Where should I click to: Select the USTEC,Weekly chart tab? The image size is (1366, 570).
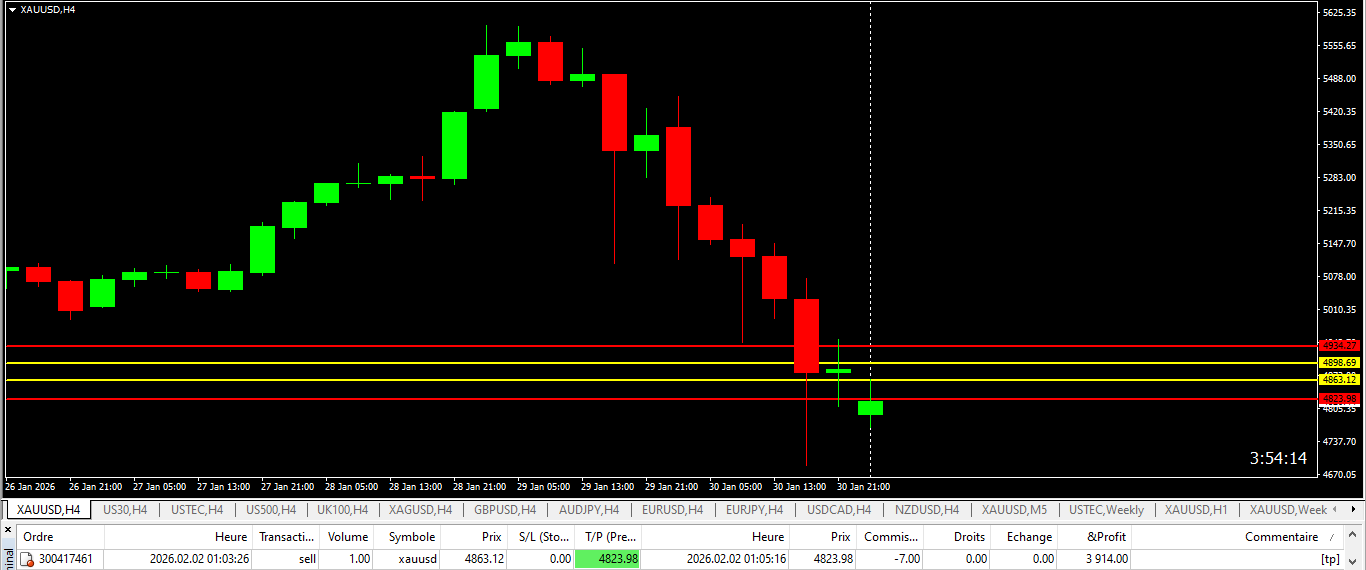[1106, 510]
